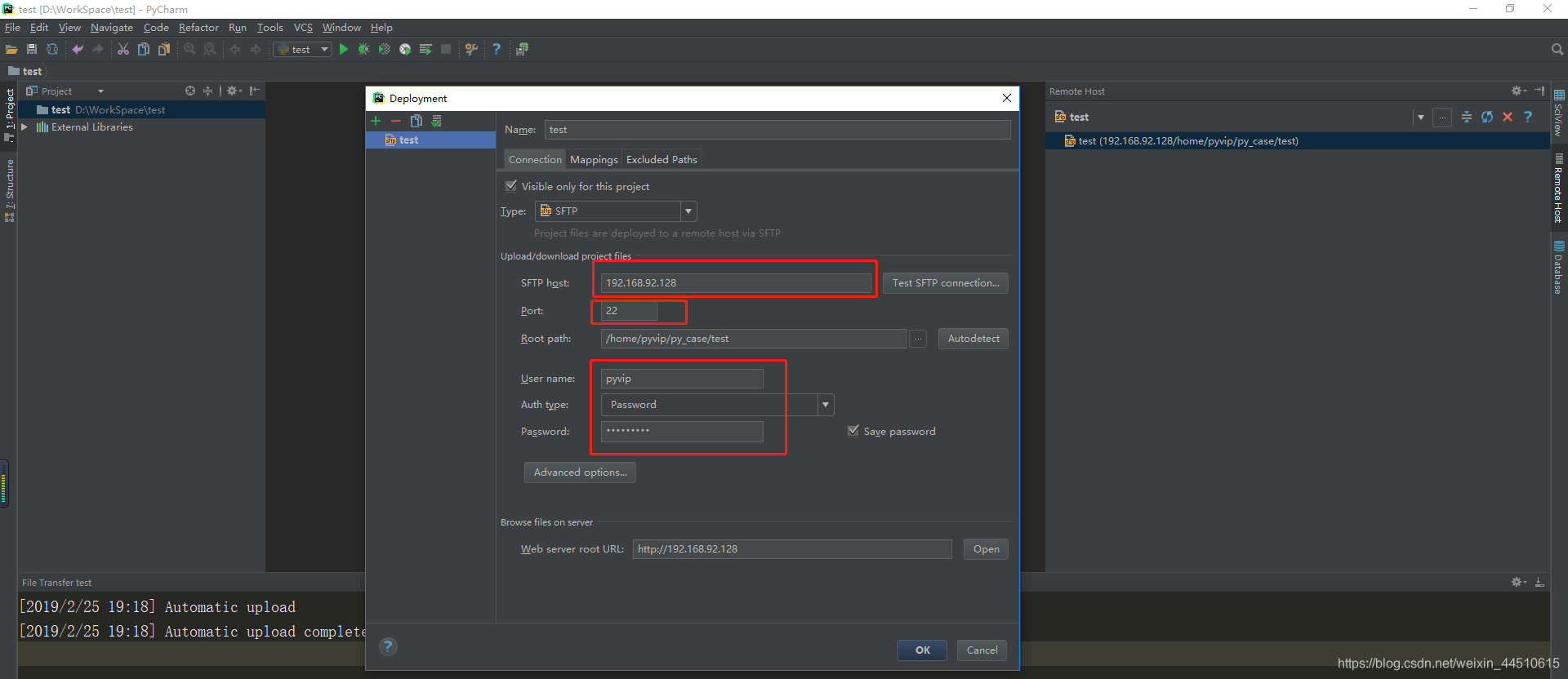Click the Deployment dialog help circle icon
This screenshot has width=1568, height=679.
coord(388,647)
